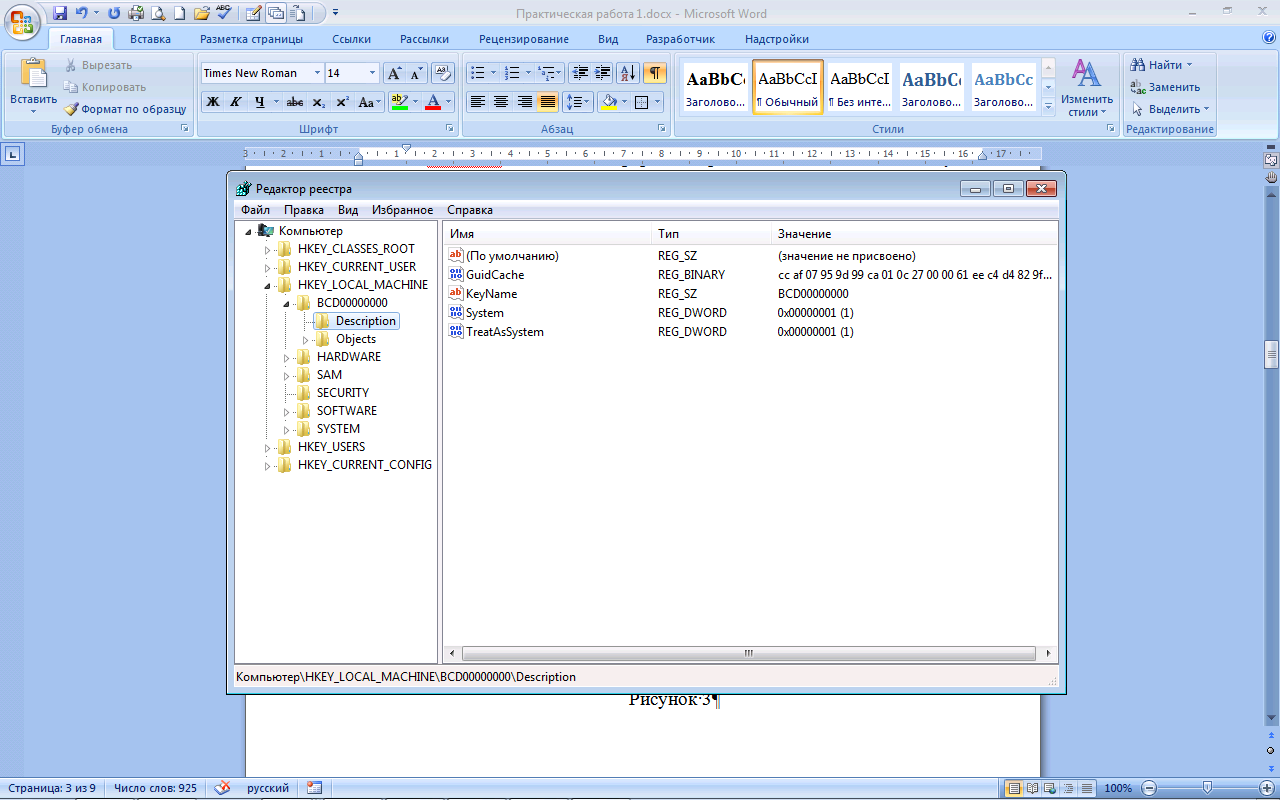Open registry editor Файл menu
The height and width of the screenshot is (800, 1280).
[255, 210]
